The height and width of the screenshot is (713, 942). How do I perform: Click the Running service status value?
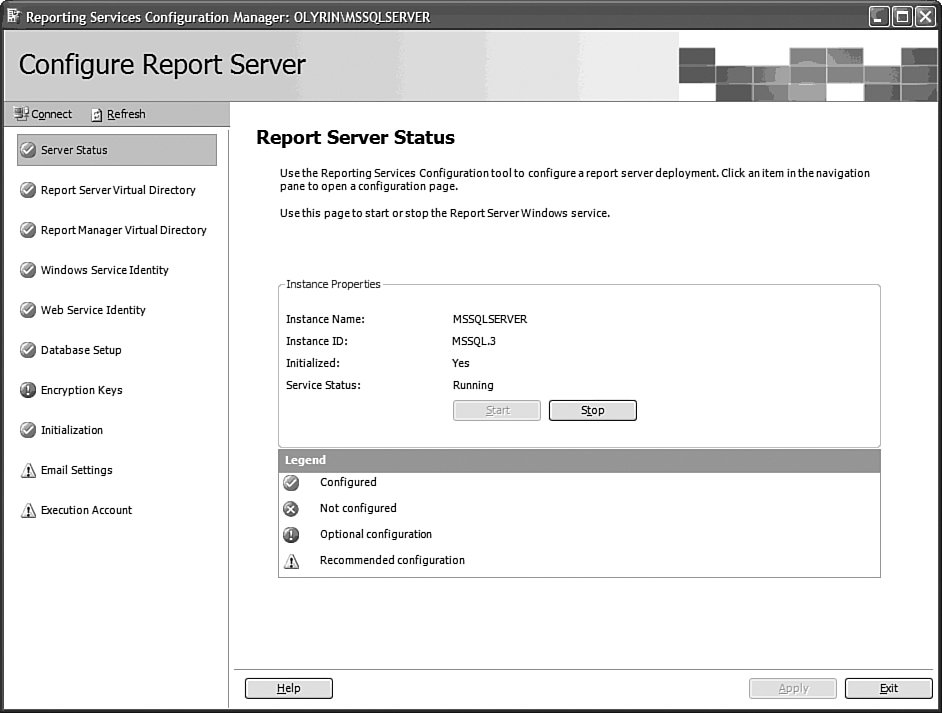click(x=473, y=385)
